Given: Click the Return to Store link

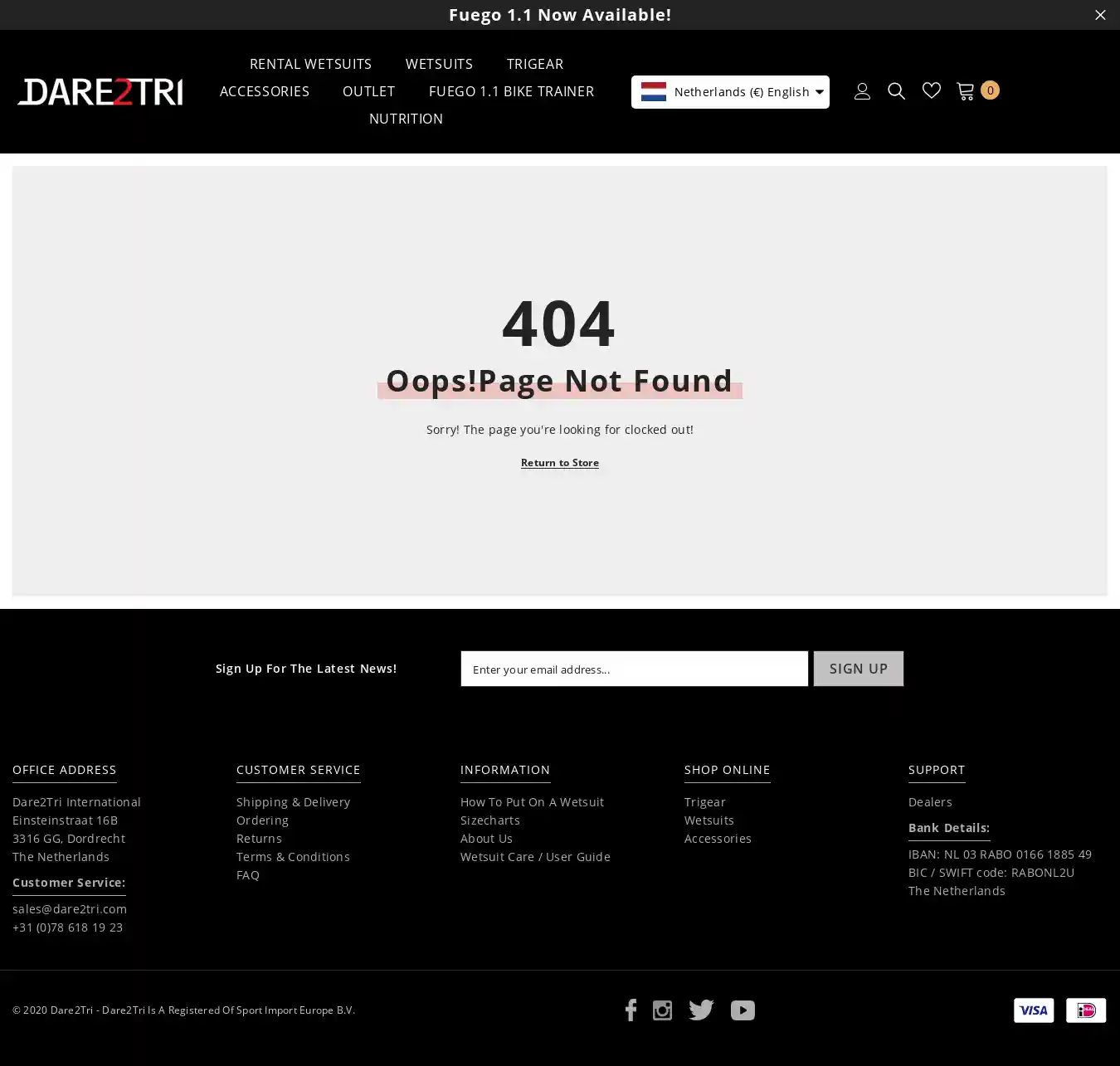Looking at the screenshot, I should coord(560,463).
